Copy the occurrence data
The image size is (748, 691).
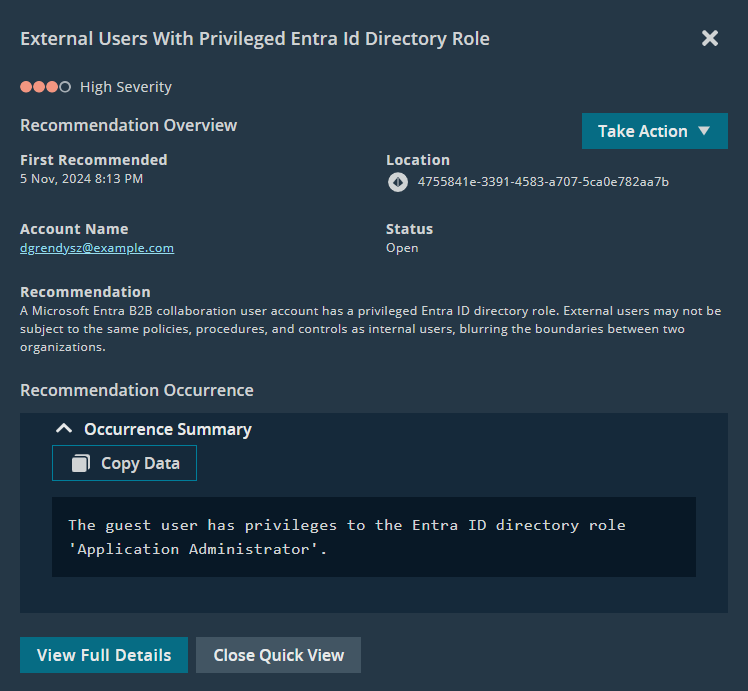pyautogui.click(x=125, y=463)
